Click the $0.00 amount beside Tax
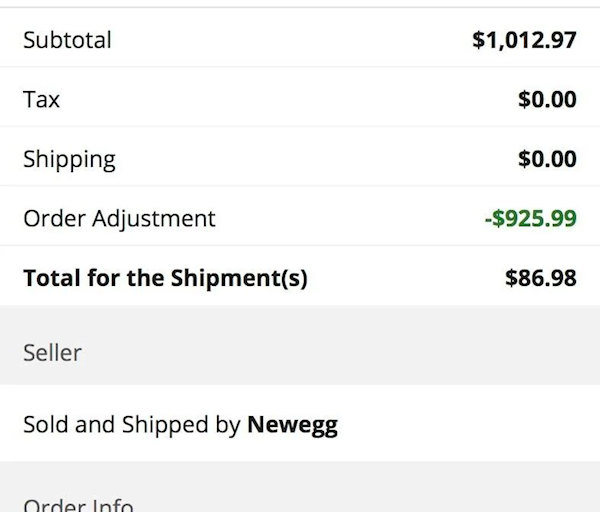This screenshot has height=512, width=600. click(547, 100)
